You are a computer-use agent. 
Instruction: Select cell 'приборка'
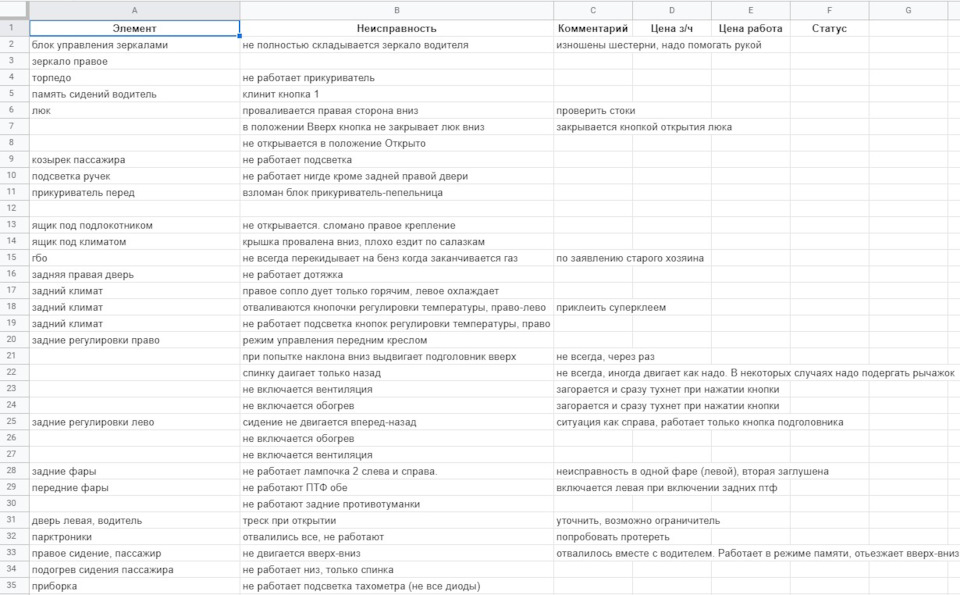click(135, 586)
